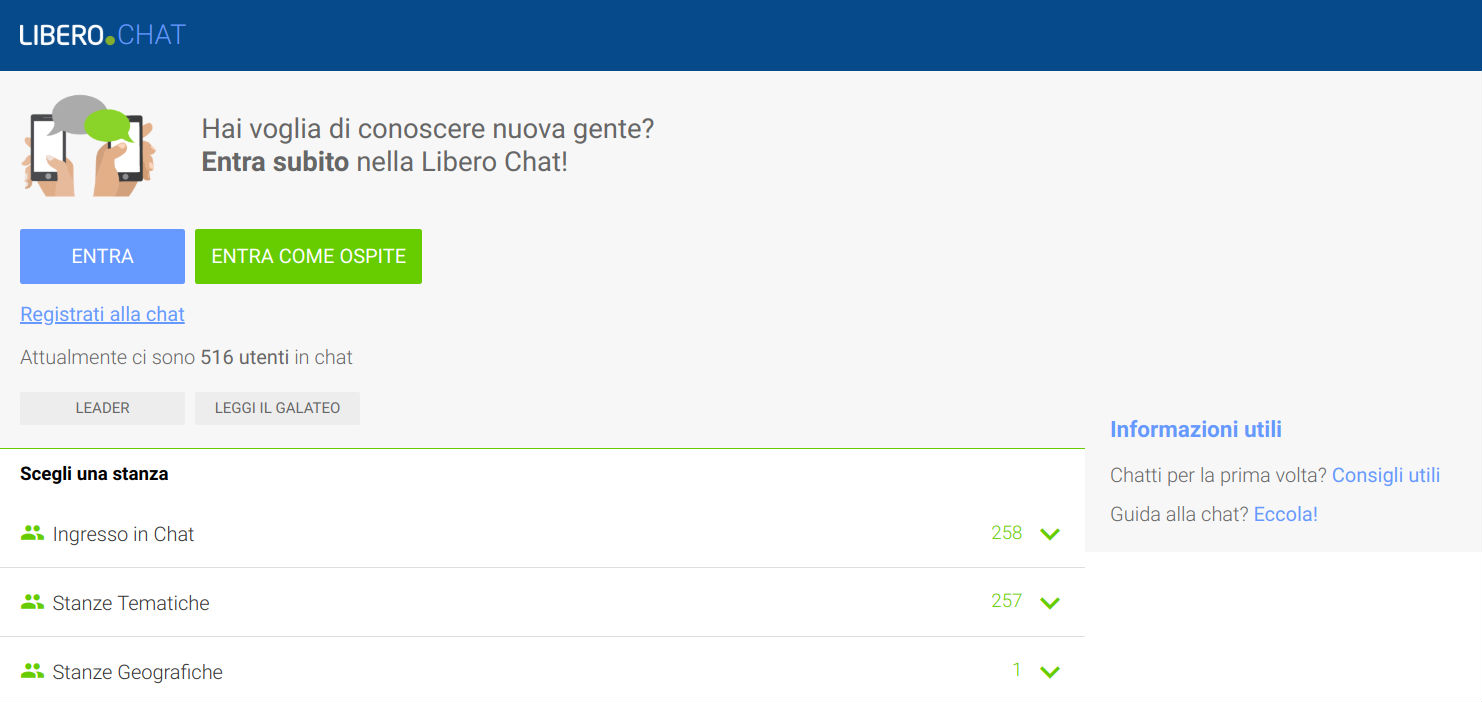The width and height of the screenshot is (1482, 702).
Task: Click the Libero Chat logo
Action: (x=103, y=35)
